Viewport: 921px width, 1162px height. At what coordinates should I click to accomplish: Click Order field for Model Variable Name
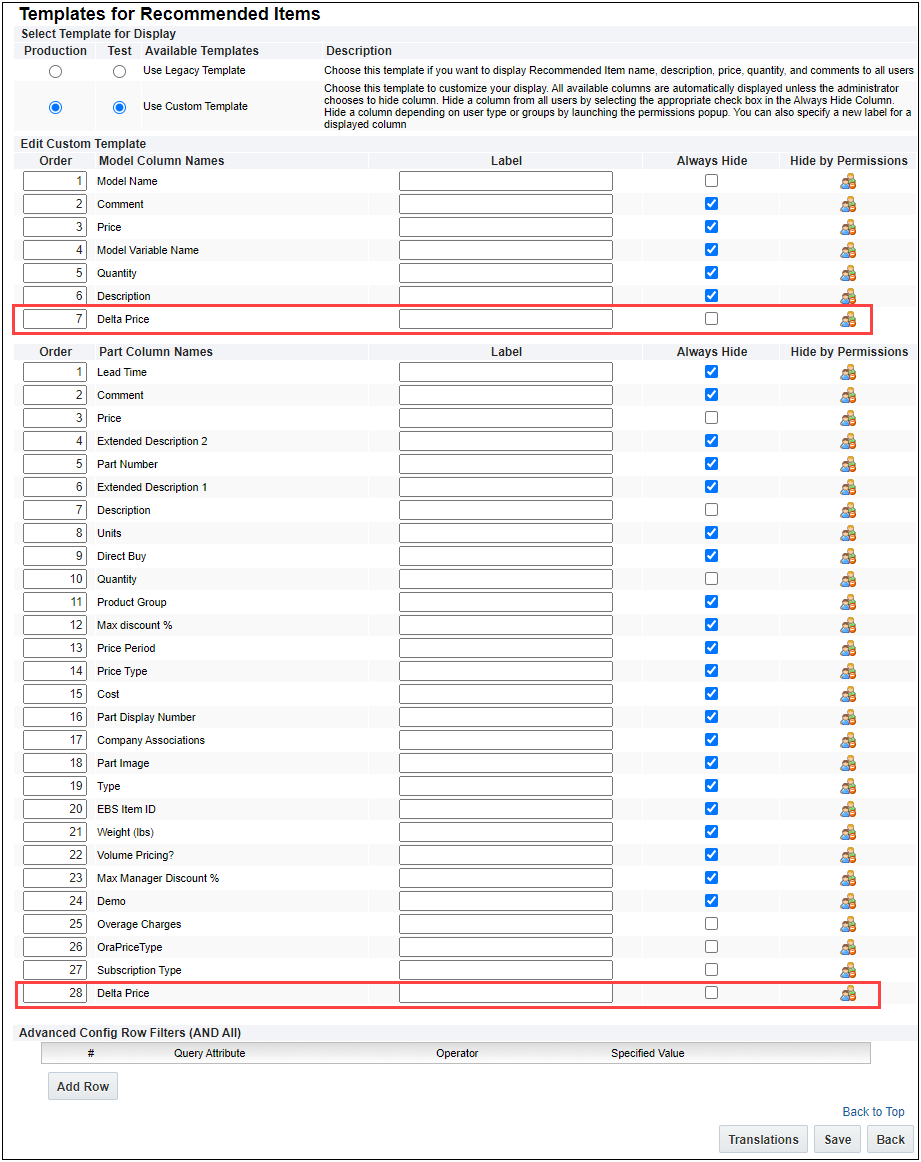55,250
